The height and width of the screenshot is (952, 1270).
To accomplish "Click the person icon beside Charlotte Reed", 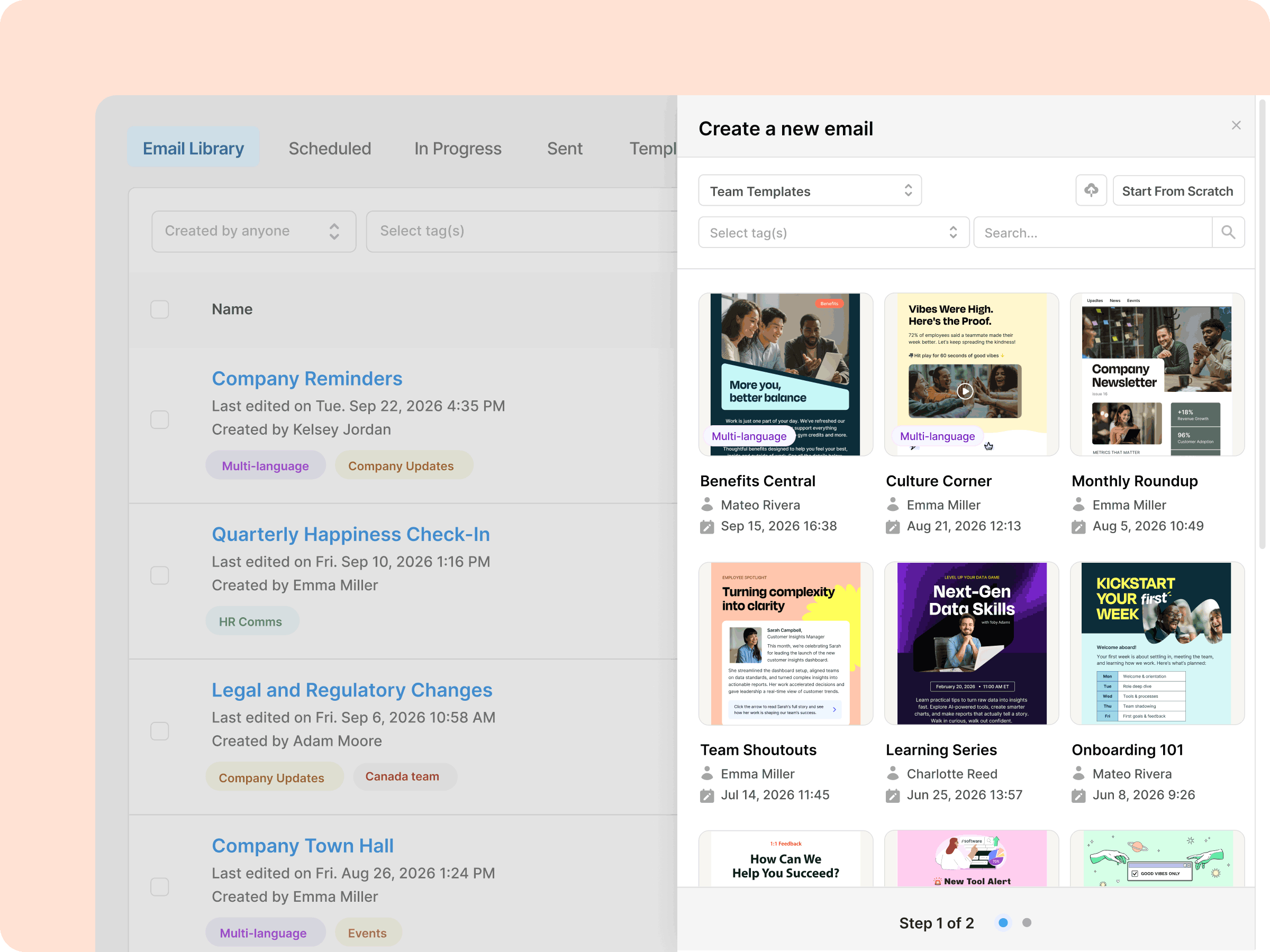I will pos(892,774).
